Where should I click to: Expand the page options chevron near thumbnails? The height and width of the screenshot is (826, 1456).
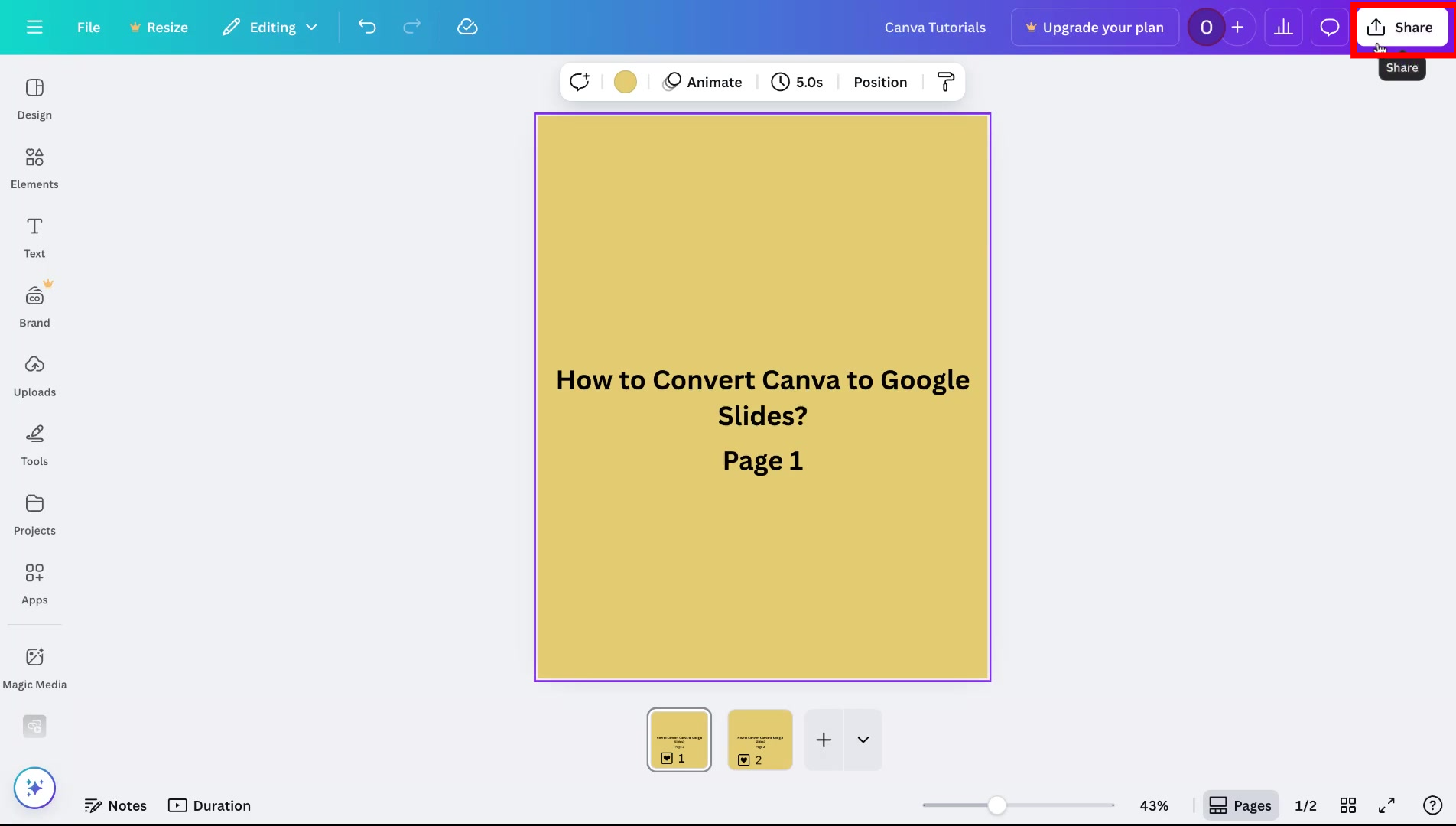click(863, 740)
